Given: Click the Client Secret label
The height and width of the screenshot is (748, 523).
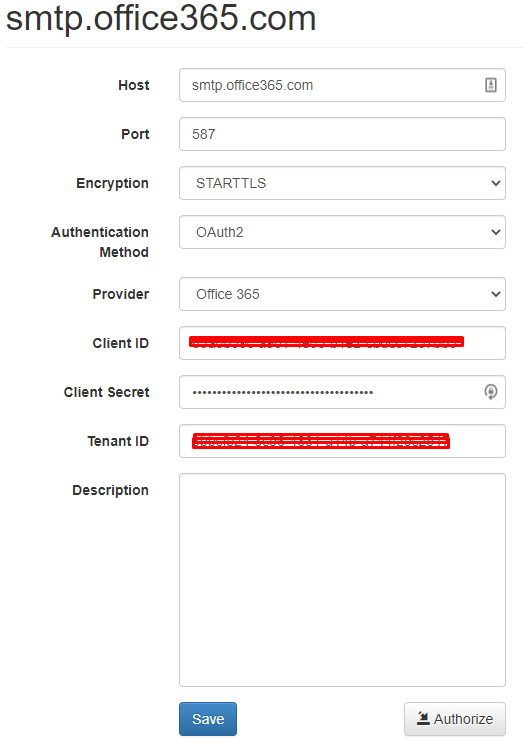Looking at the screenshot, I should pyautogui.click(x=106, y=392).
